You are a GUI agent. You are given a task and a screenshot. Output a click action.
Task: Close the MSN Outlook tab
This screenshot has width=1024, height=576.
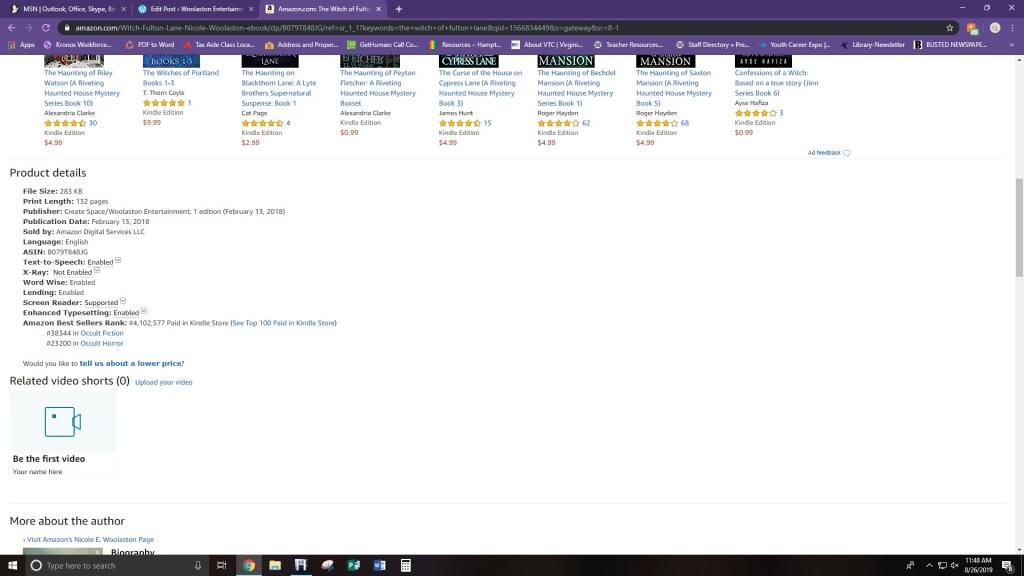point(123,9)
